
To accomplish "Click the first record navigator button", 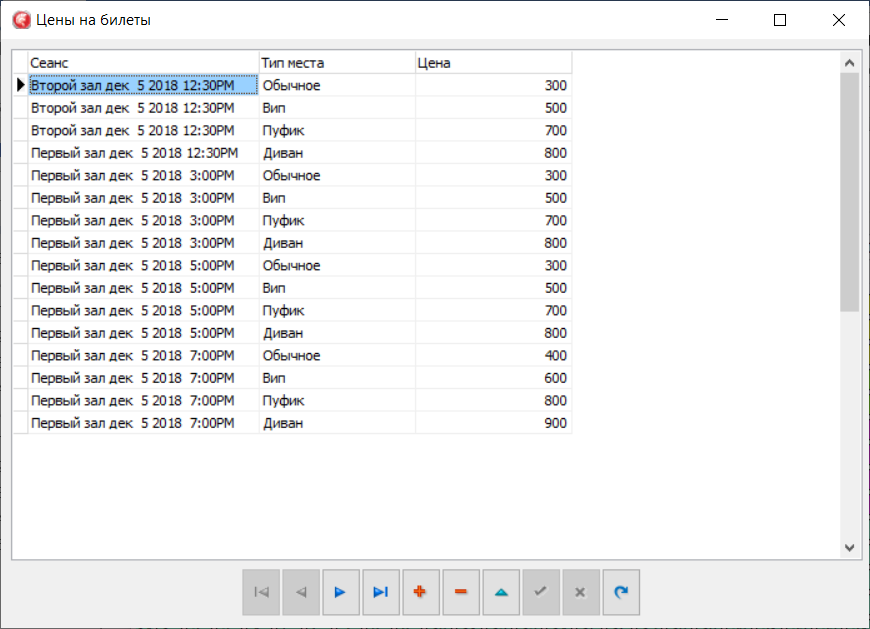I will coord(261,592).
